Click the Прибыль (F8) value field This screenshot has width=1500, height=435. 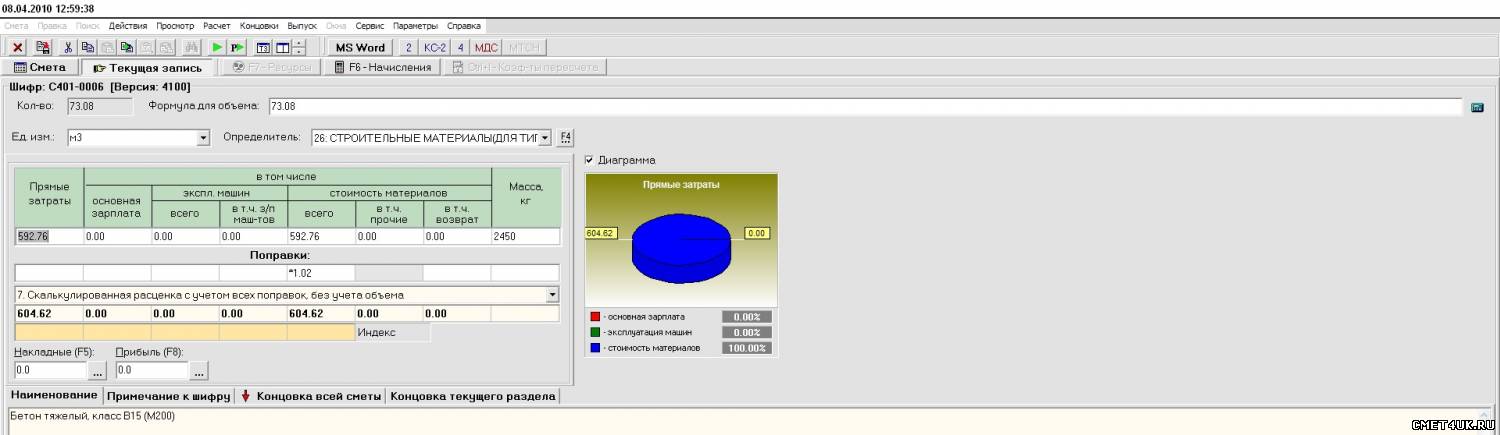pos(152,370)
